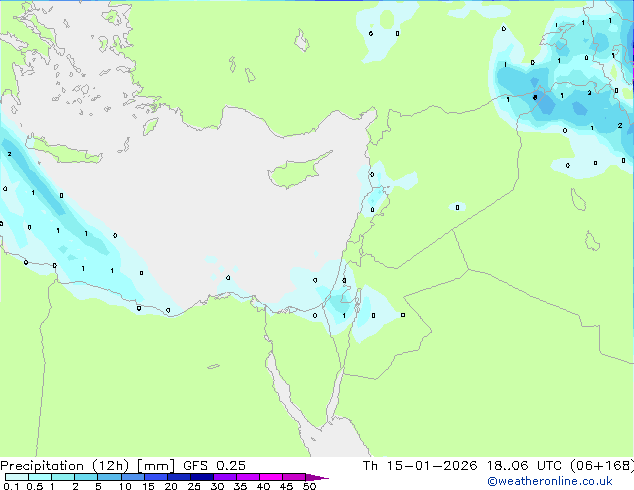Click the "Precipitation (12h)" title text

(x=65, y=466)
